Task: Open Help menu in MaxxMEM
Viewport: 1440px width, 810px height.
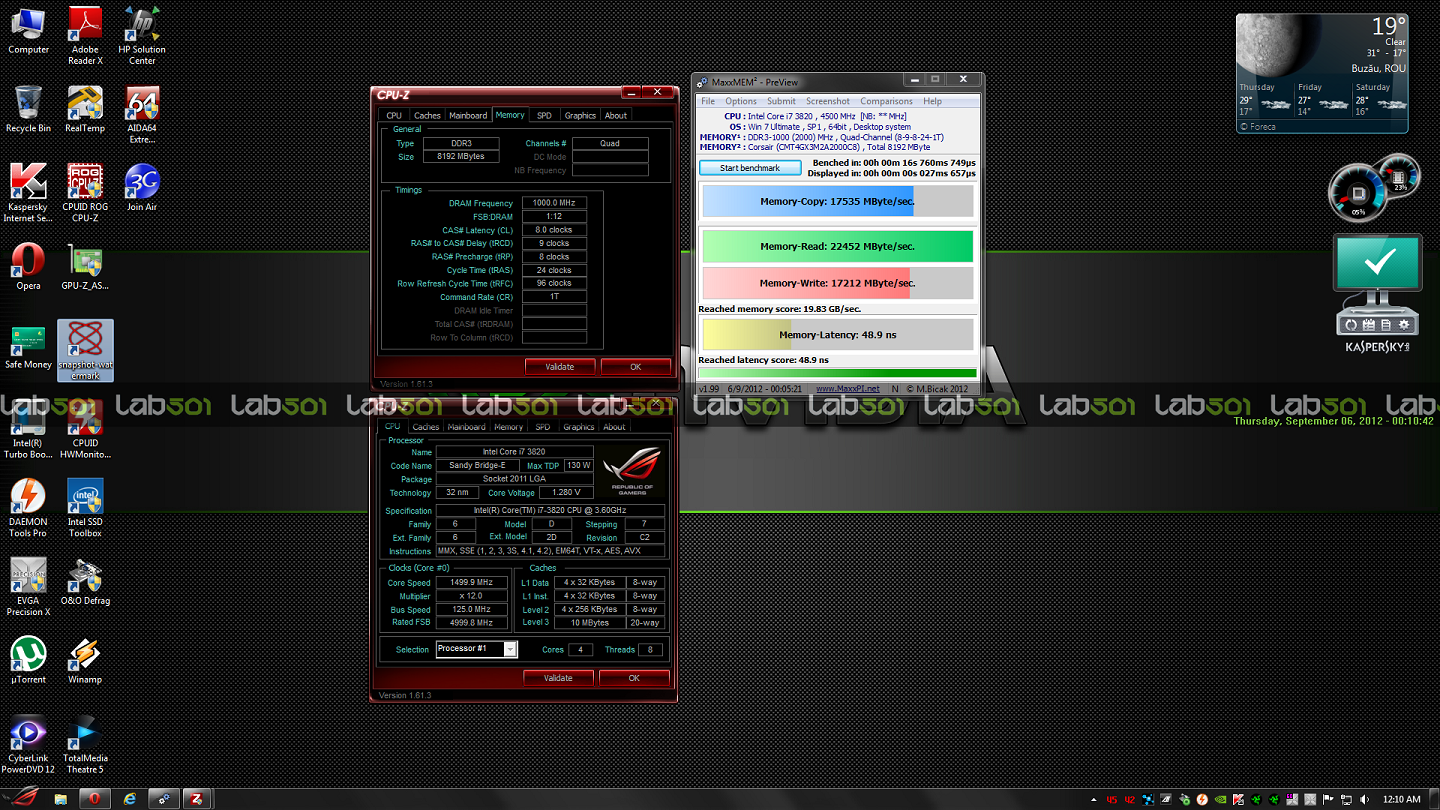Action: [x=932, y=101]
